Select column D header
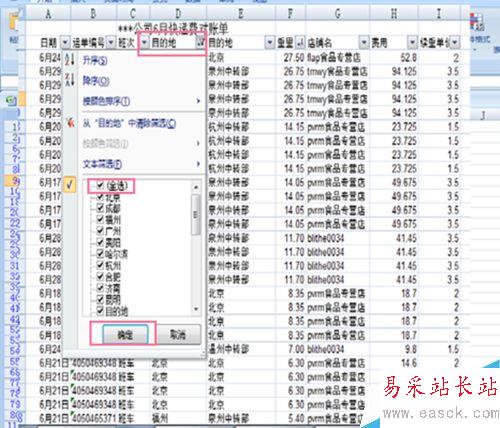The width and height of the screenshot is (500, 428). pyautogui.click(x=178, y=14)
